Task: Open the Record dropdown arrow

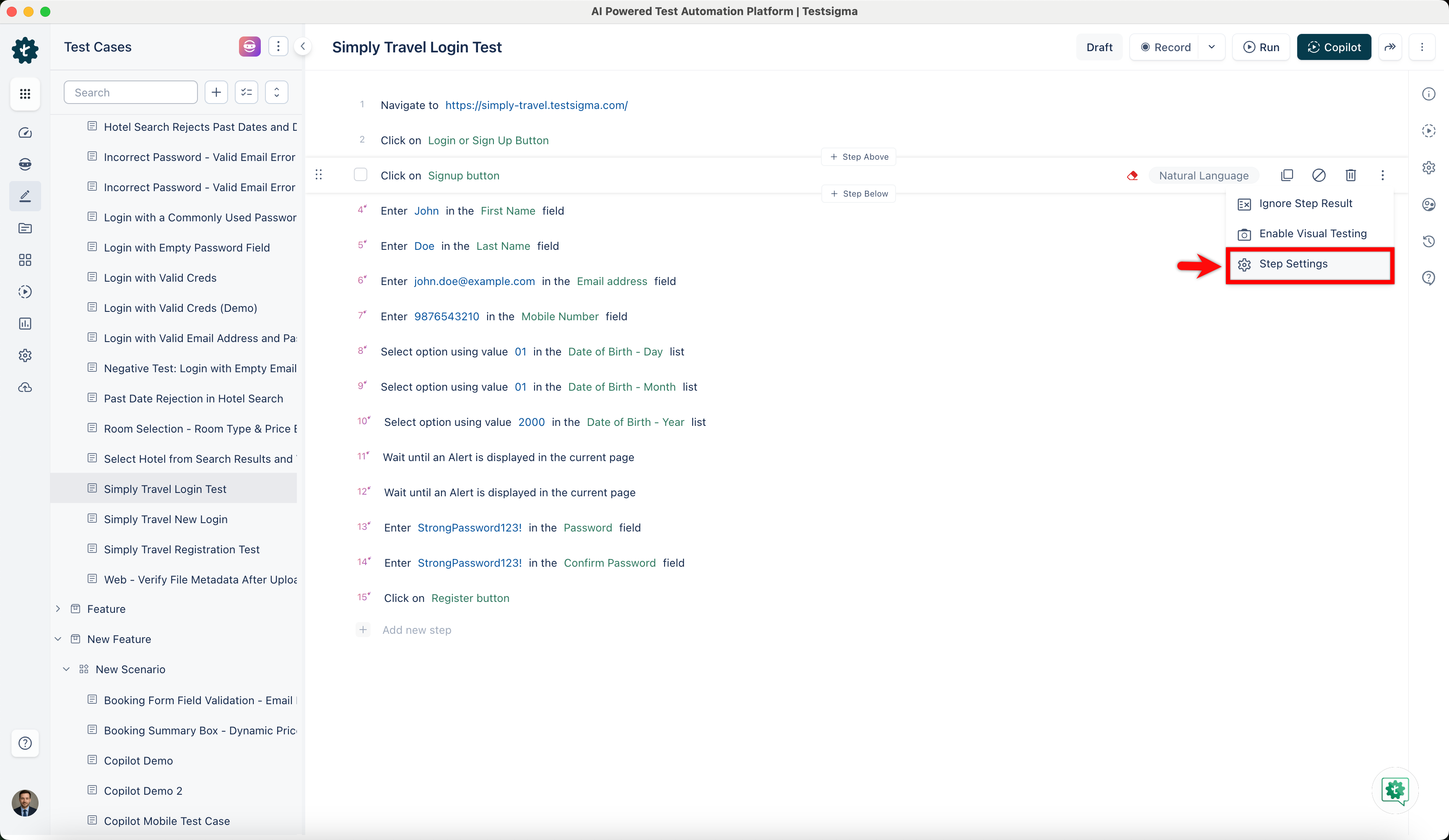Action: tap(1212, 47)
